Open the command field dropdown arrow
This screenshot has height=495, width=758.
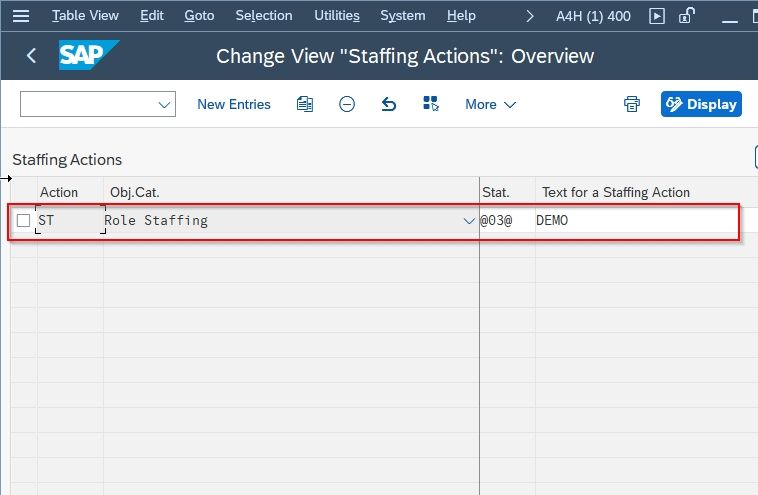164,104
